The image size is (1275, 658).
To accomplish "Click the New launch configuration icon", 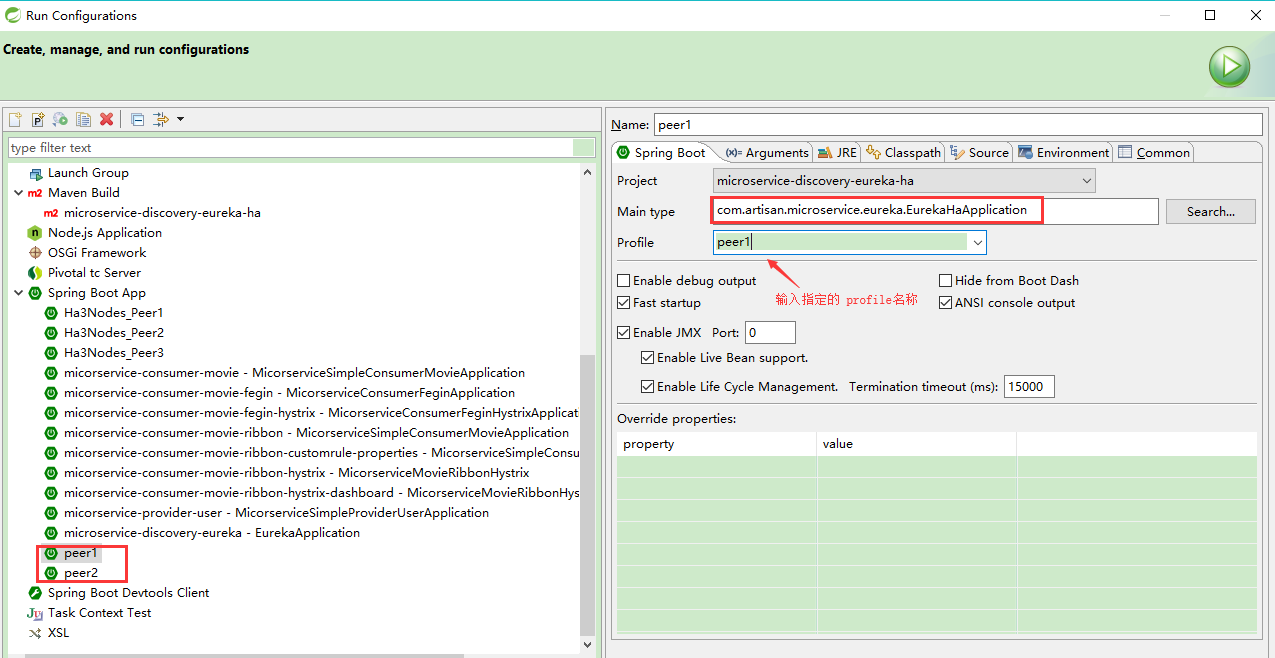I will [x=15, y=119].
